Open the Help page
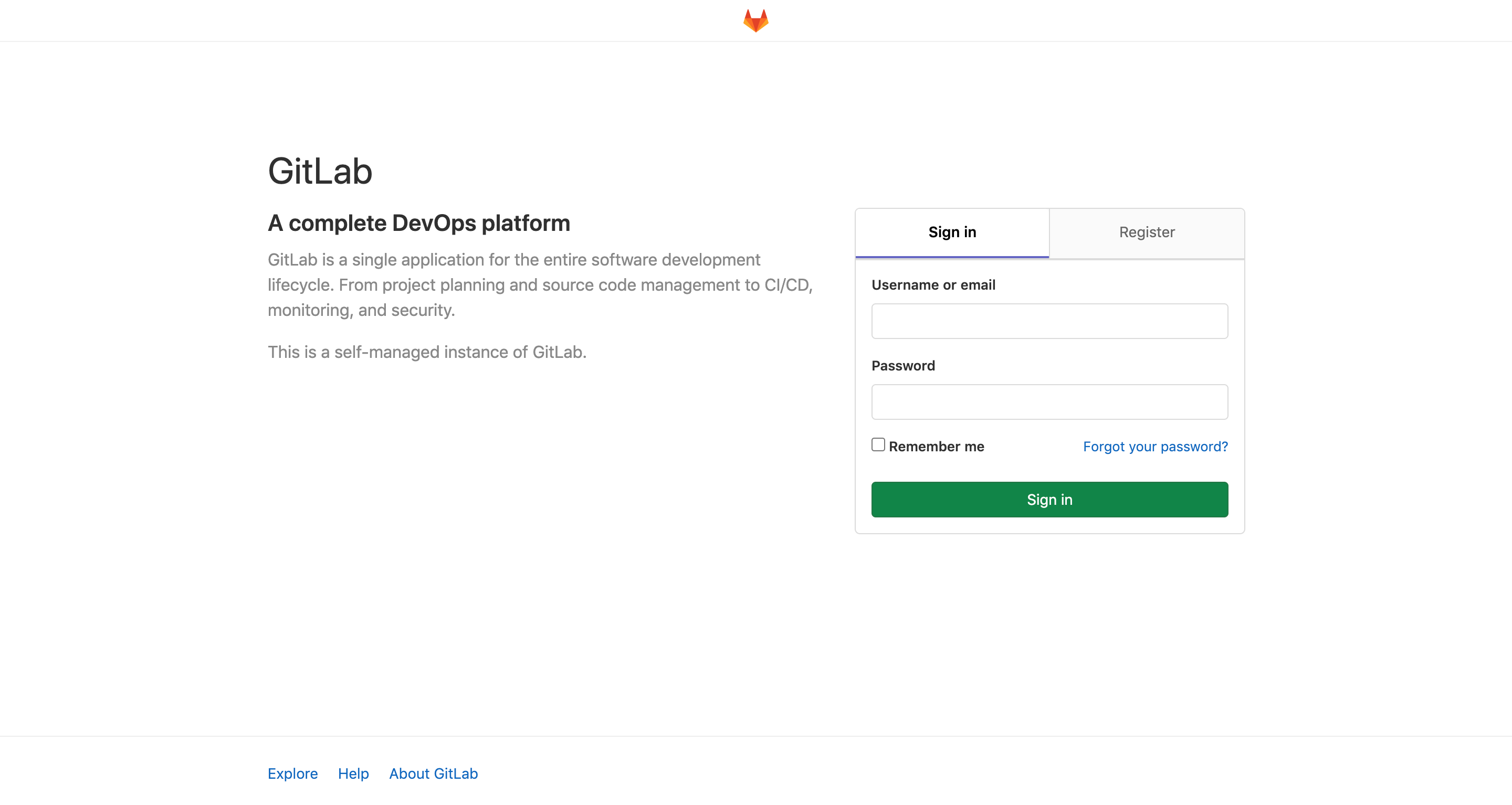 pos(353,774)
